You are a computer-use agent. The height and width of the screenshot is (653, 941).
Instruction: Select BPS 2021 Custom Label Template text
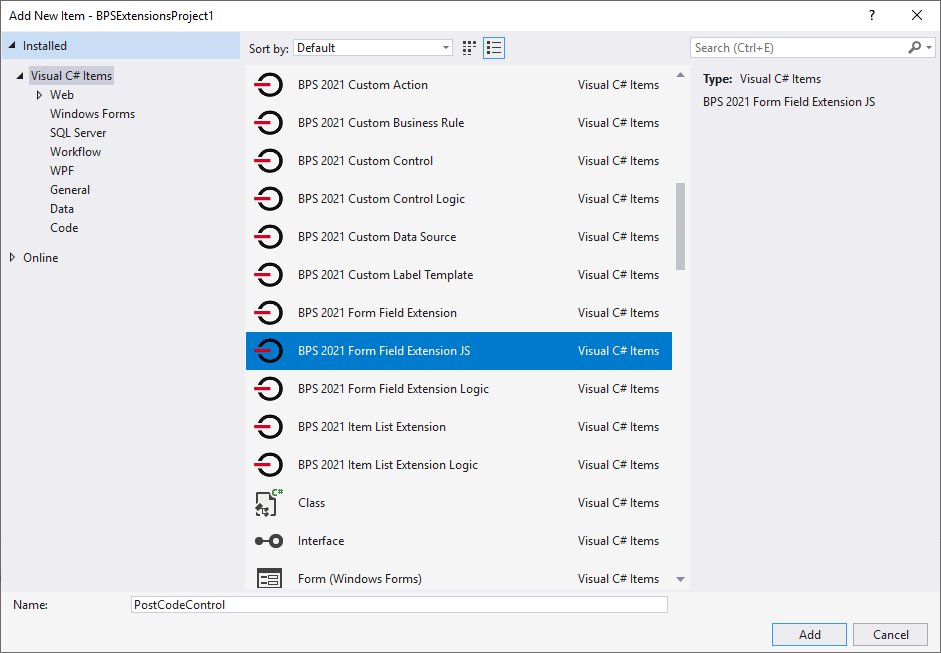[385, 275]
